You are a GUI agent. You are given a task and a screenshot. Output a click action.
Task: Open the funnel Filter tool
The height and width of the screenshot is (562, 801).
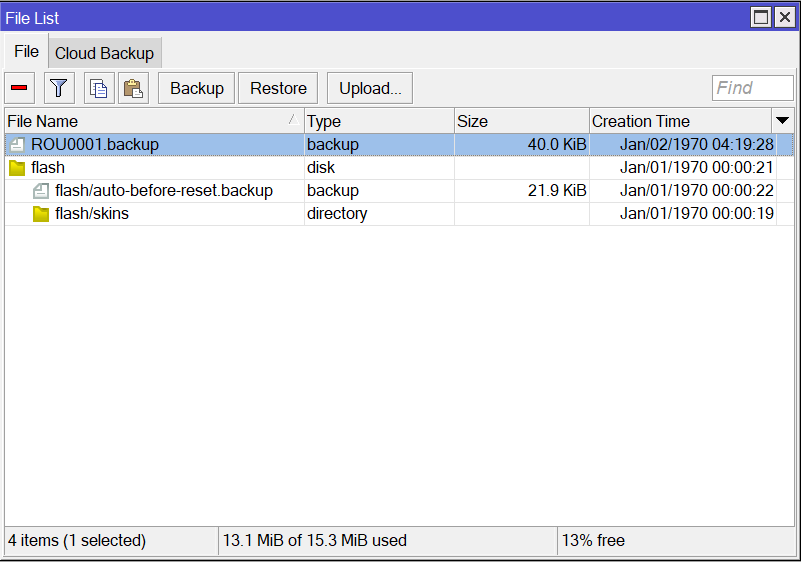[59, 88]
